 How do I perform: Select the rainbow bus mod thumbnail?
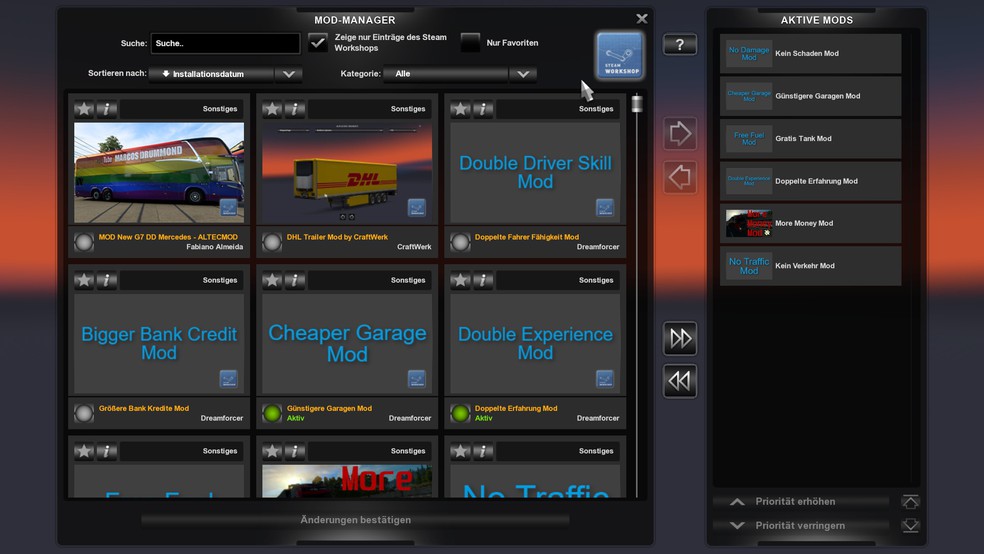159,173
